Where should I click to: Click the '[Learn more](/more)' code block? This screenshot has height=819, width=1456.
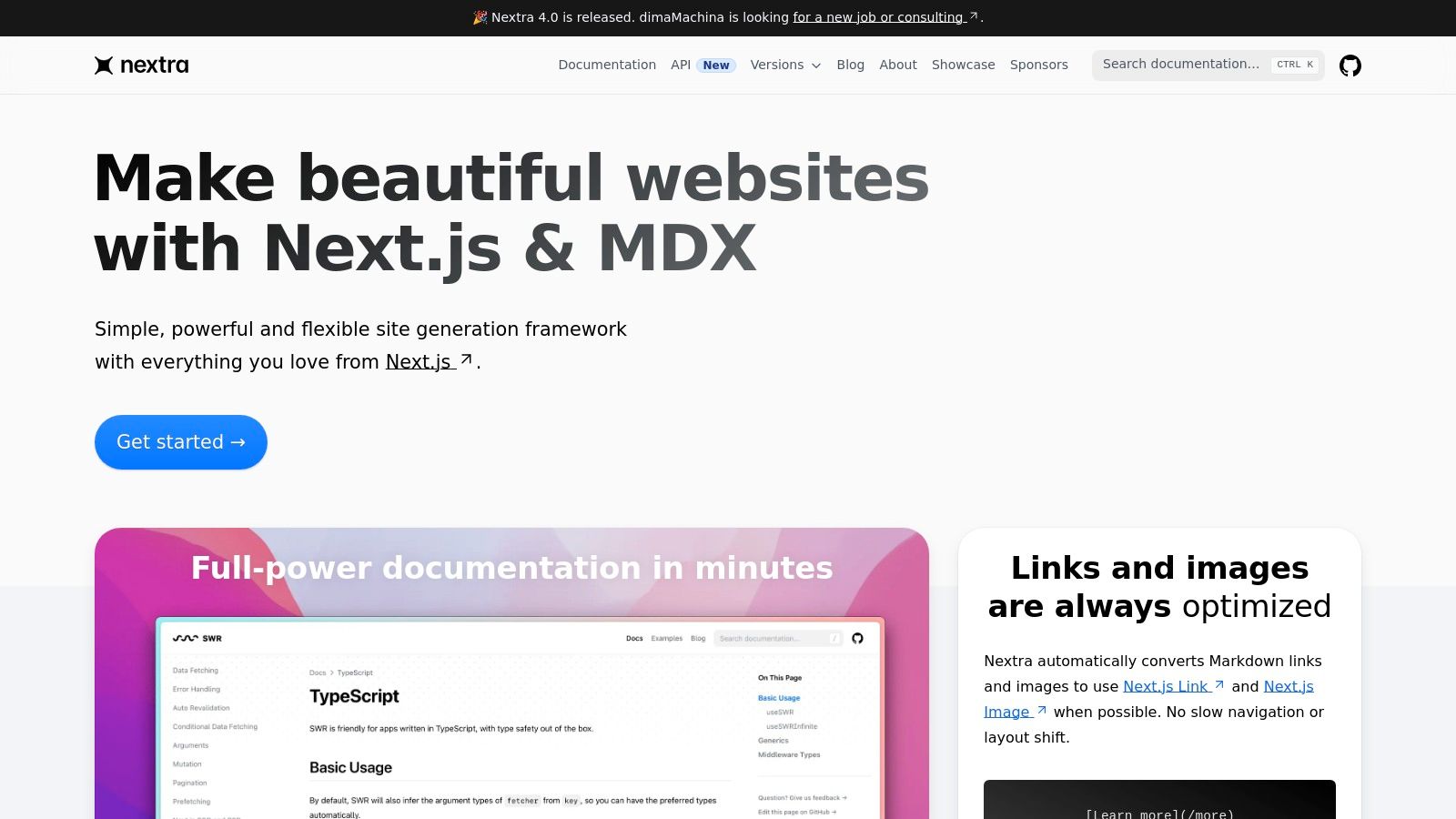[1159, 801]
